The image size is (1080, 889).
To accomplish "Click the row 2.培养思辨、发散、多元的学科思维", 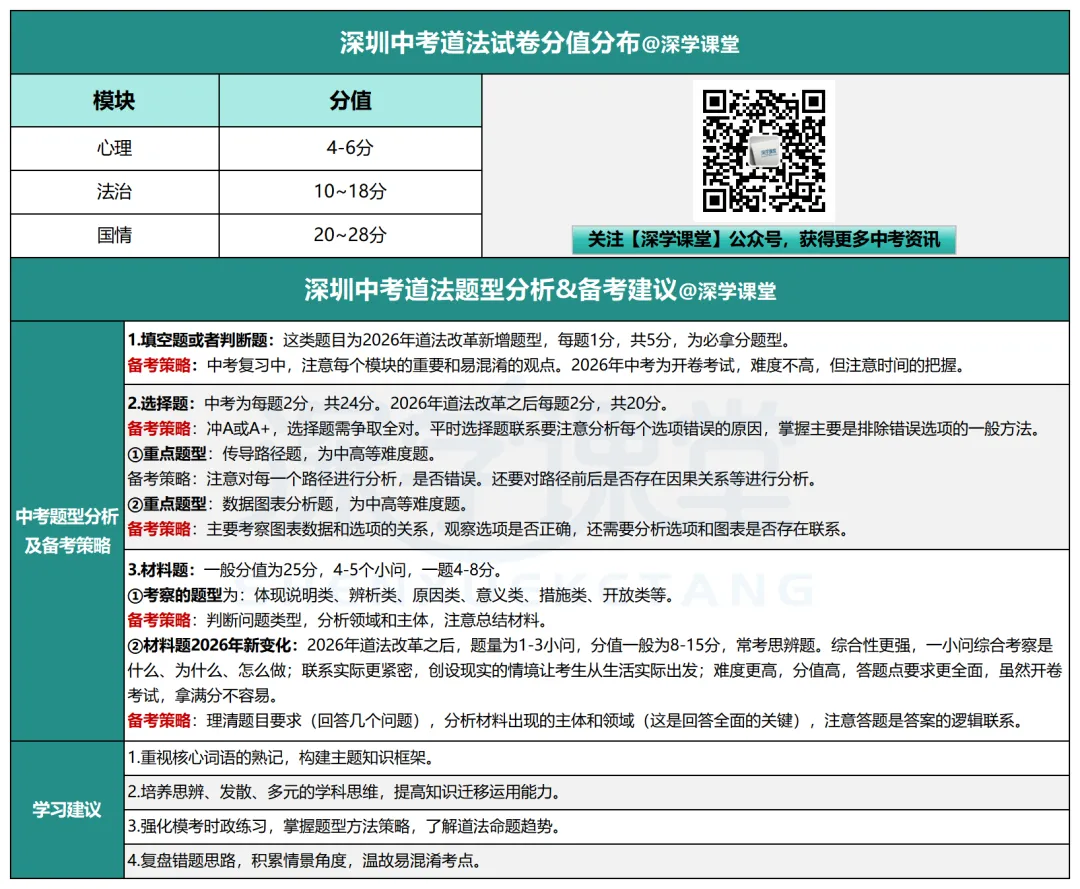I will point(596,793).
